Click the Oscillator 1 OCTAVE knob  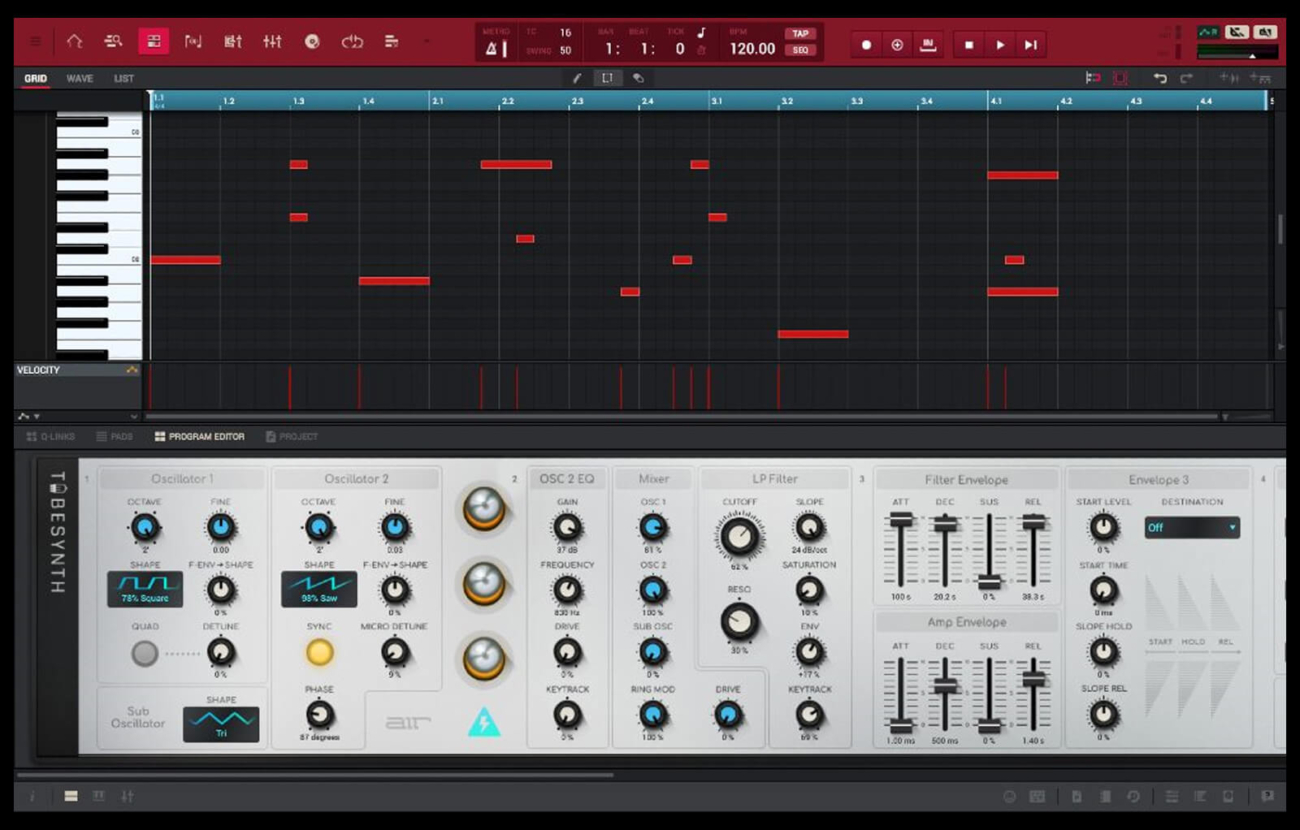coord(145,527)
